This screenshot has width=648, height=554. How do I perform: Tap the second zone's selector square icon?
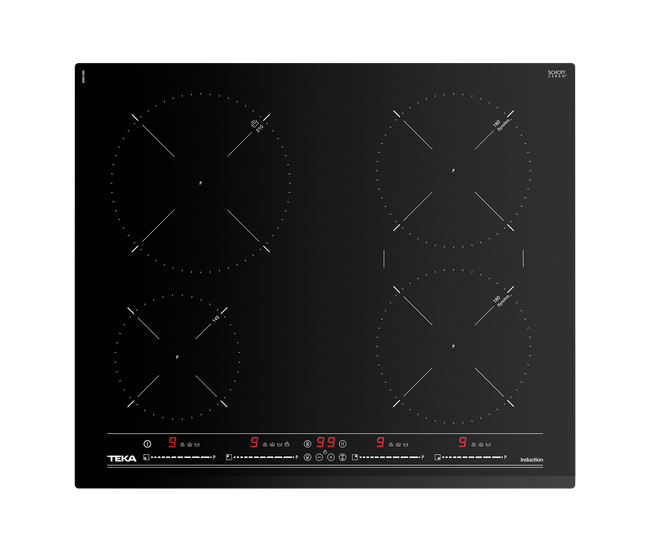(x=229, y=457)
